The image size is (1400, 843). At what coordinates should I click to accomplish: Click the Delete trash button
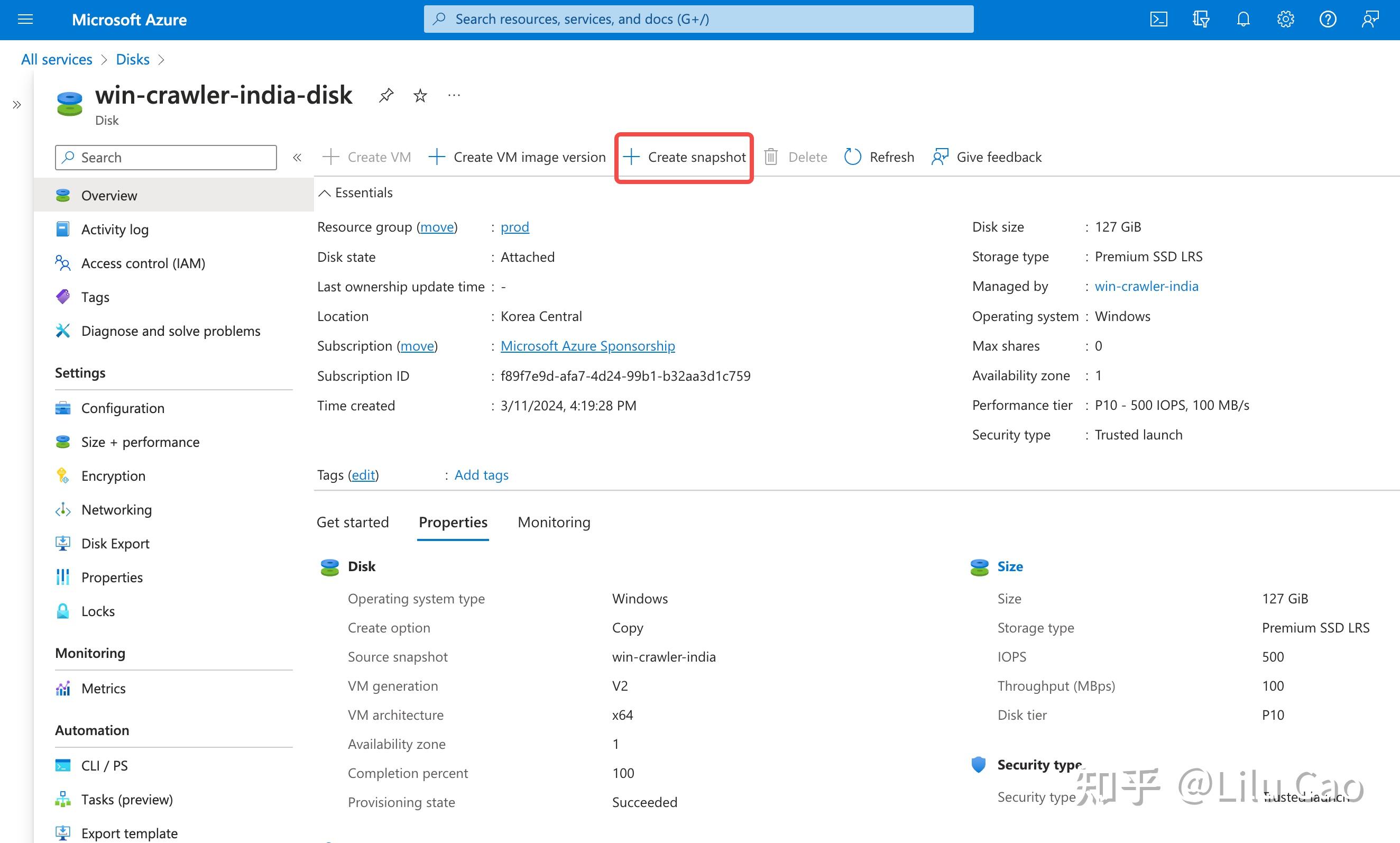[795, 157]
